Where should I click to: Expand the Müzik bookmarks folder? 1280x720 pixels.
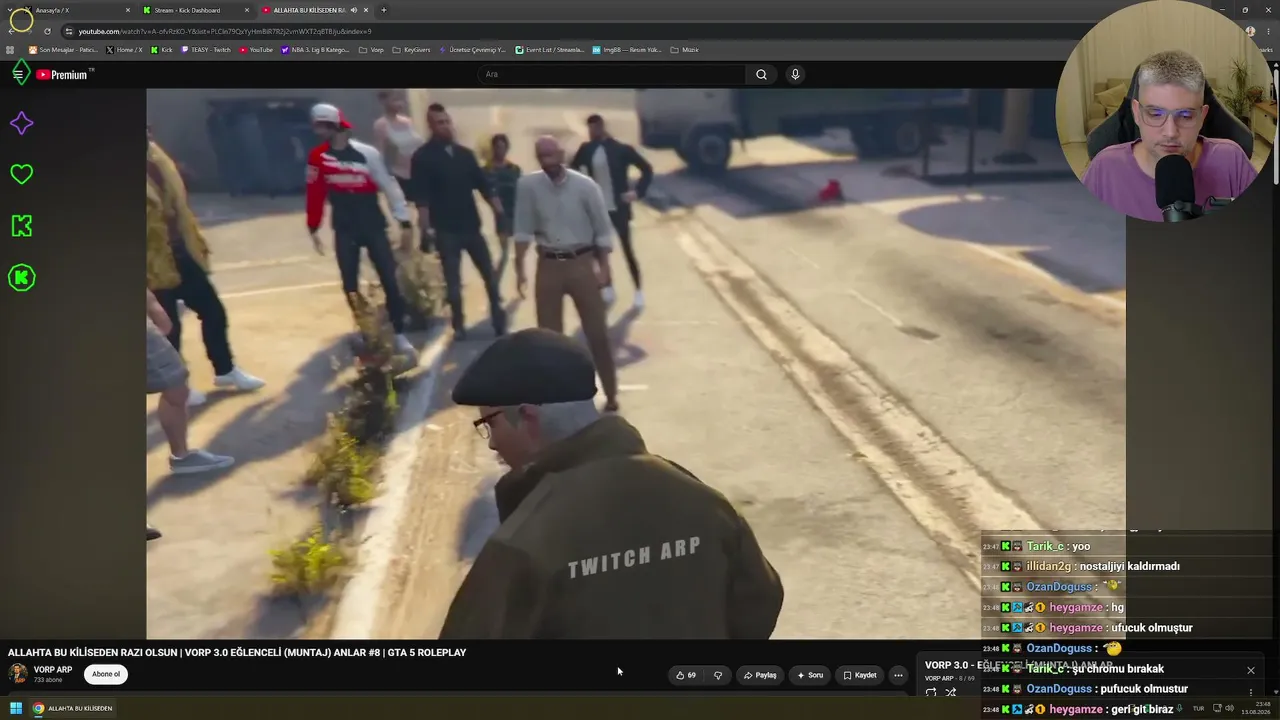point(685,50)
